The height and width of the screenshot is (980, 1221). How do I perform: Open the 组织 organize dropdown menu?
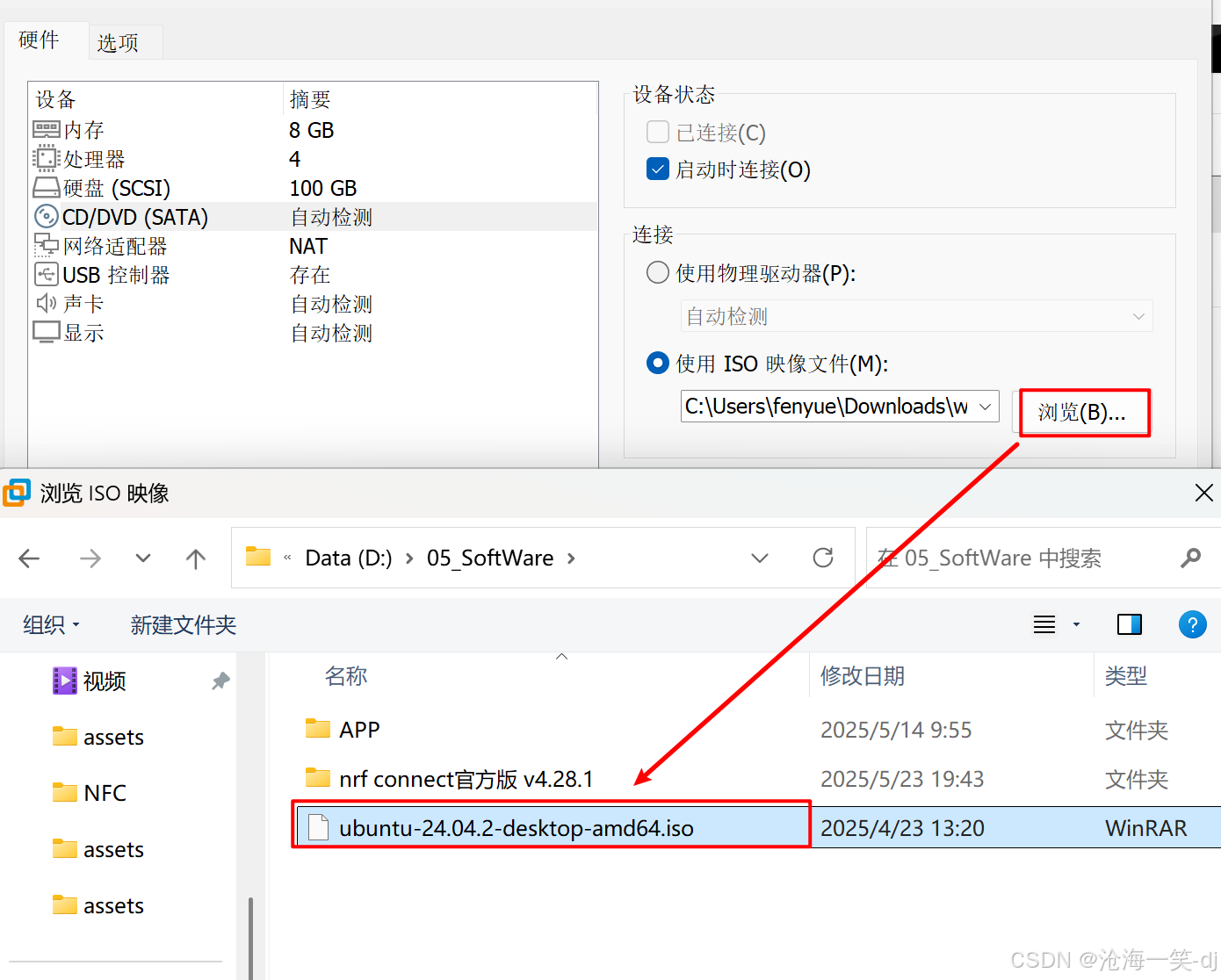pyautogui.click(x=51, y=624)
